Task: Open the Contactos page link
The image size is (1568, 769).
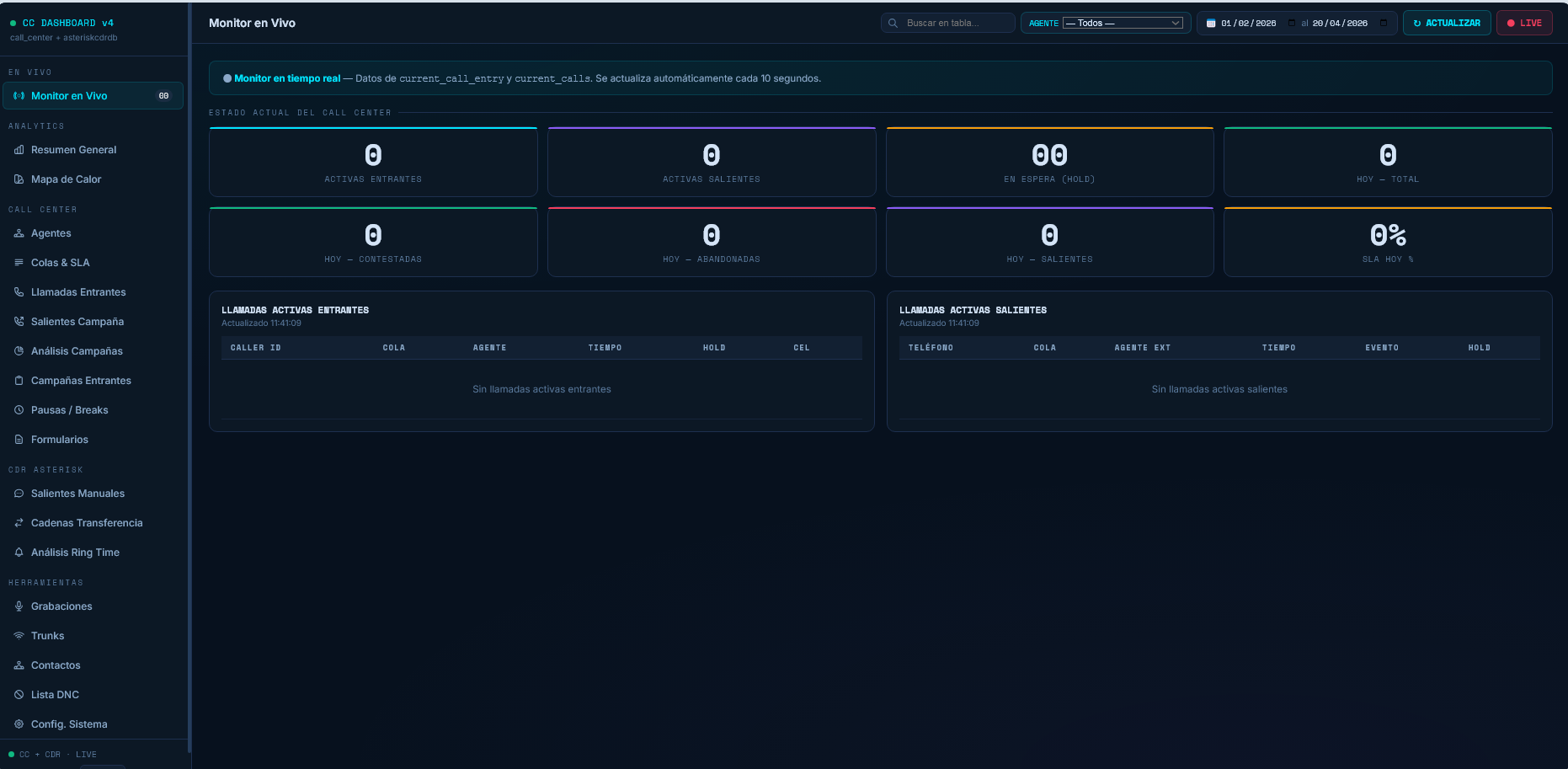Action: point(56,665)
